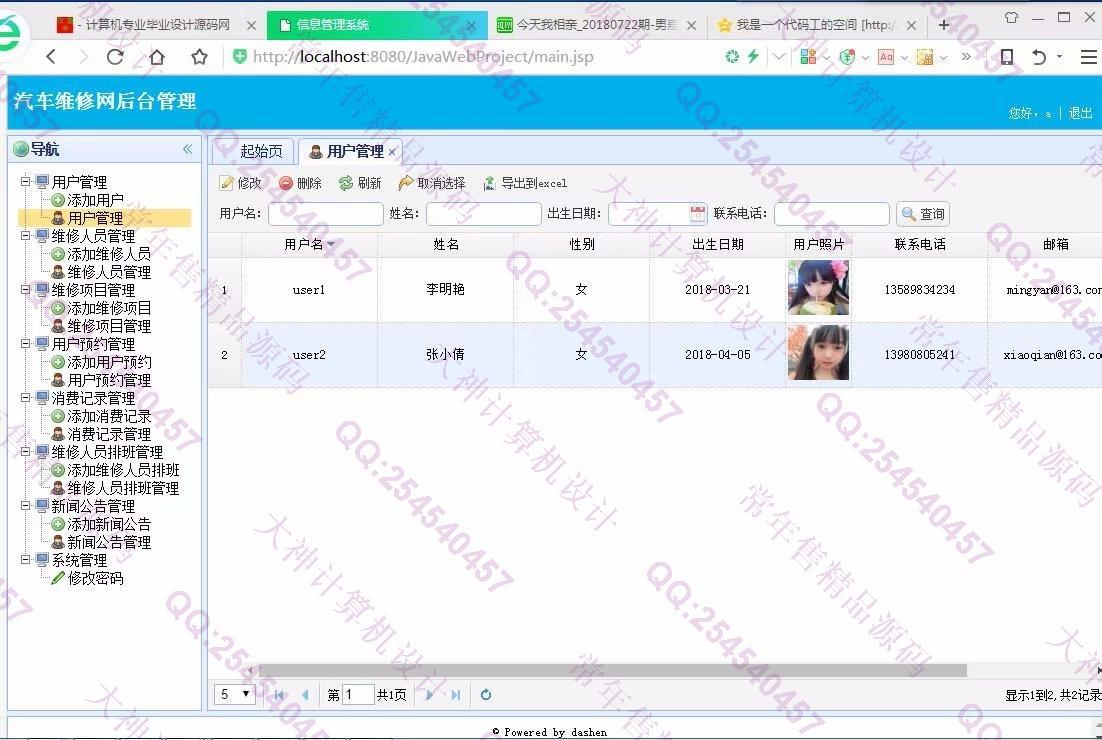Switch to 计算机专业毕业设计源码网 browser tab
The height and width of the screenshot is (740, 1102).
155,25
